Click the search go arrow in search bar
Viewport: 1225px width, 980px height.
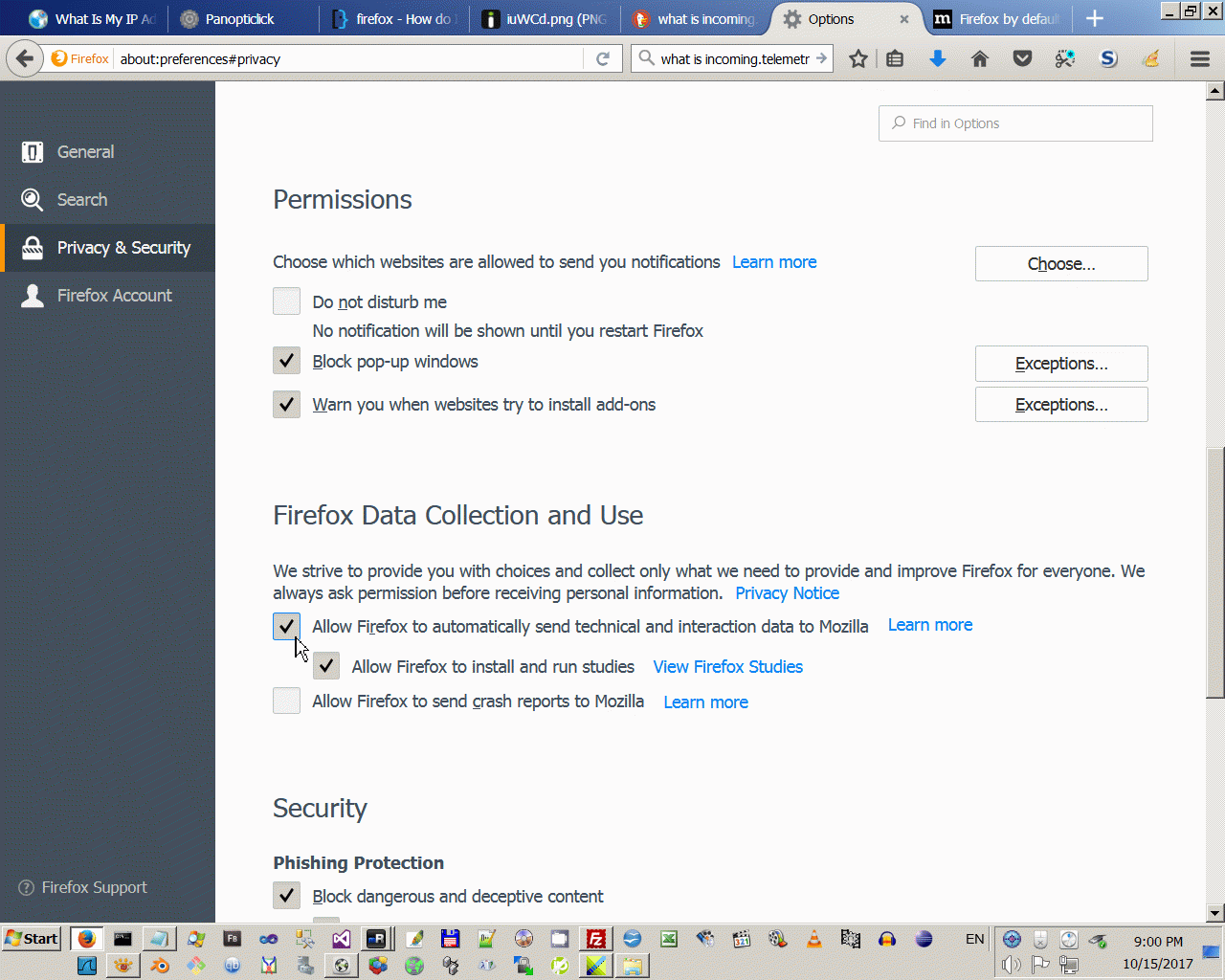click(821, 58)
